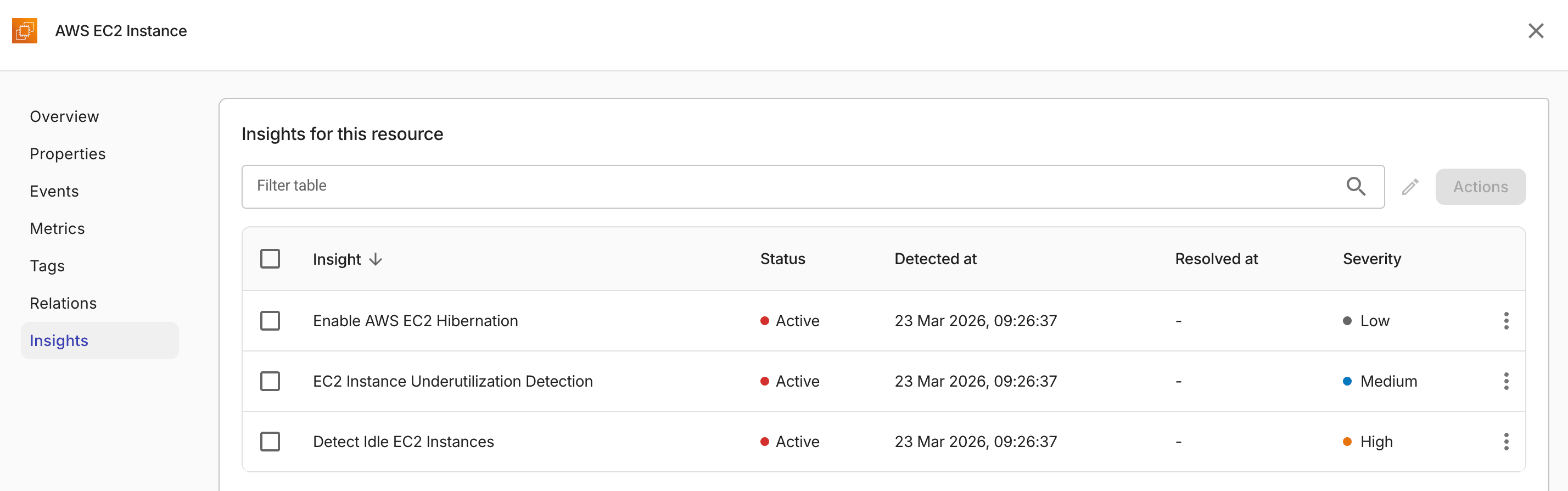Close the AWS EC2 Instance panel

[x=1536, y=30]
